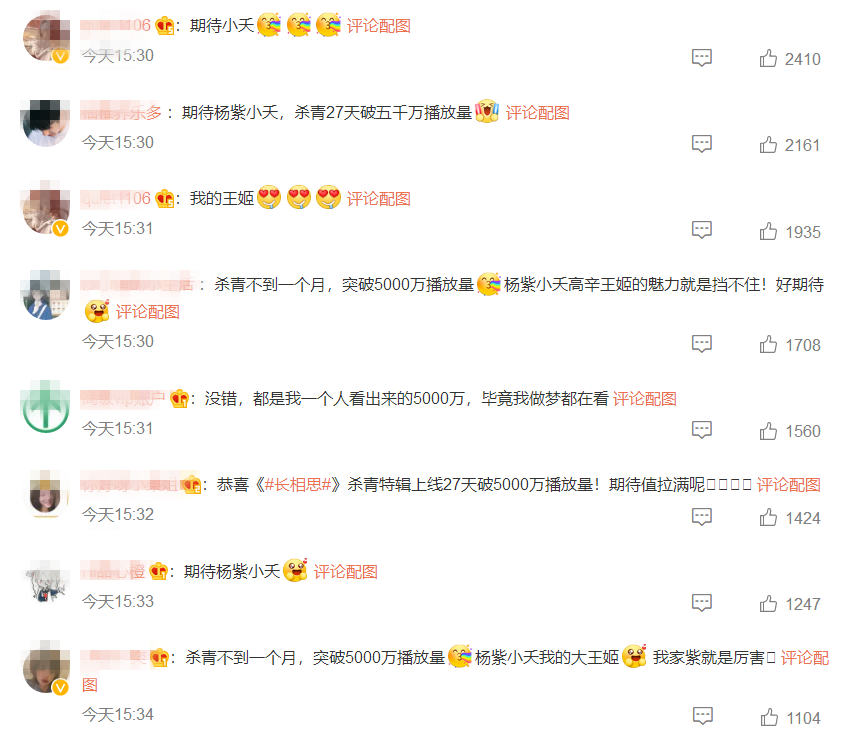The image size is (849, 744).
Task: Open 评论配图 in the 没错，都是我一个人 comment
Action: [x=644, y=399]
